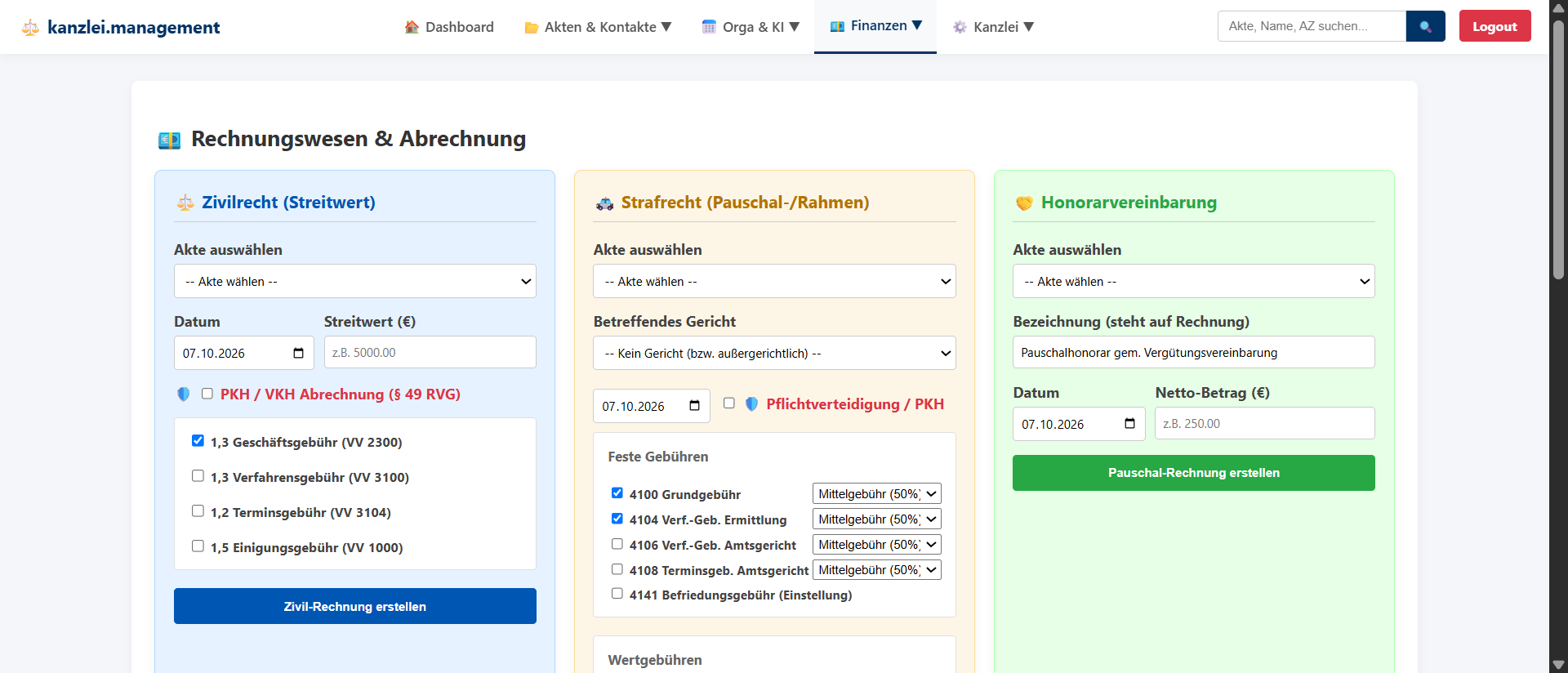
Task: Click the scrollbar up arrow
Action: point(1558,7)
